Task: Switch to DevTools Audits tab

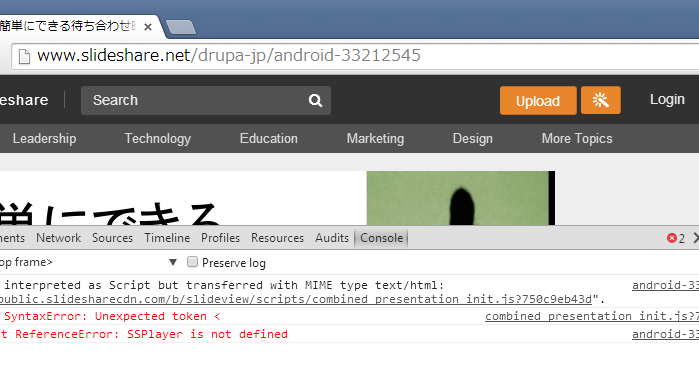Action: [x=332, y=238]
